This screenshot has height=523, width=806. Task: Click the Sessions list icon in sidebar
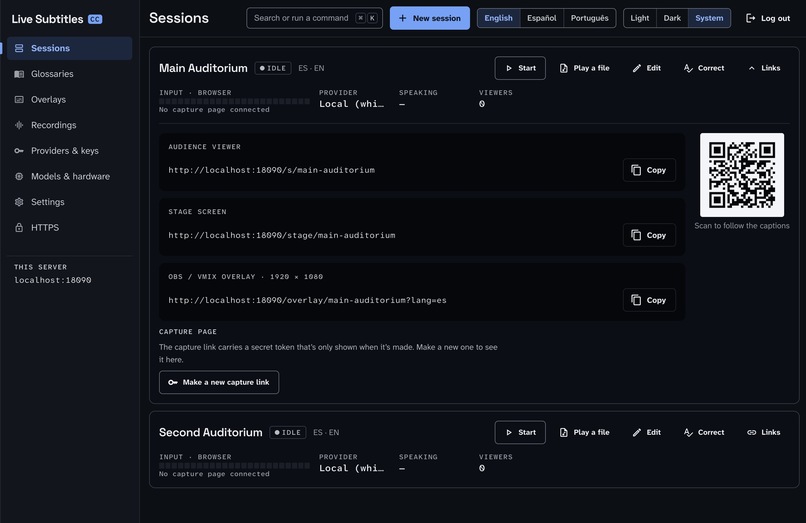point(19,48)
